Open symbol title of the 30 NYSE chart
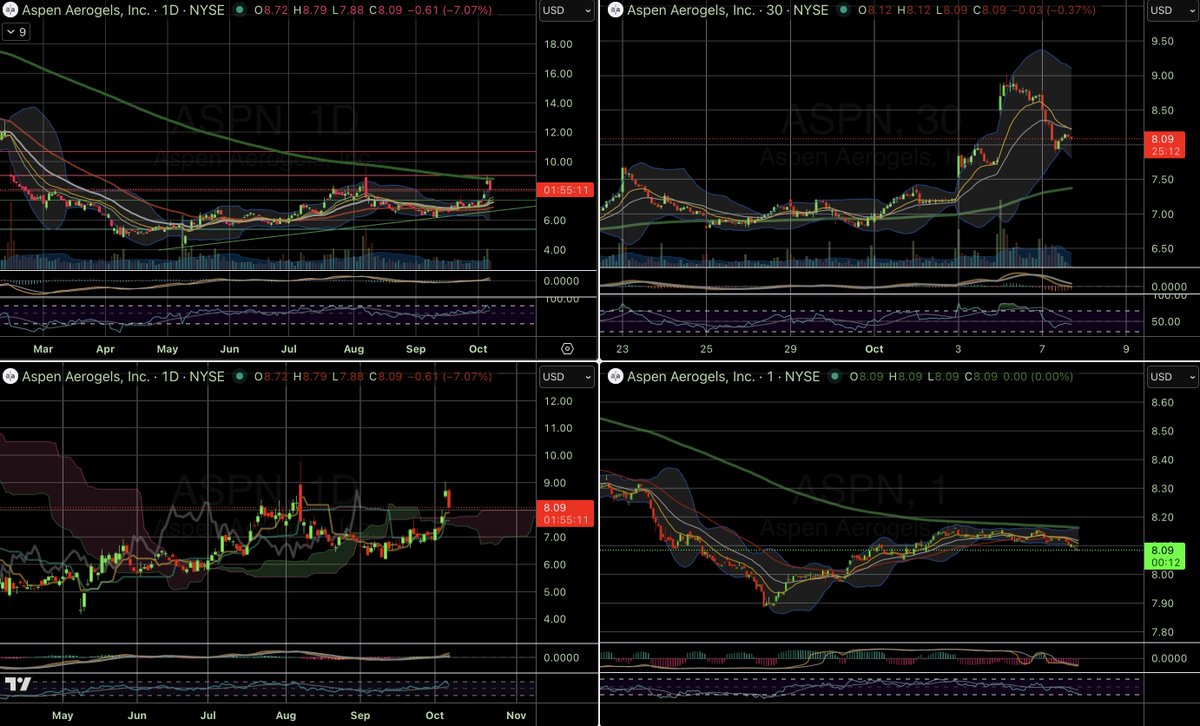Screen dimensions: 1200x726 [x=730, y=10]
